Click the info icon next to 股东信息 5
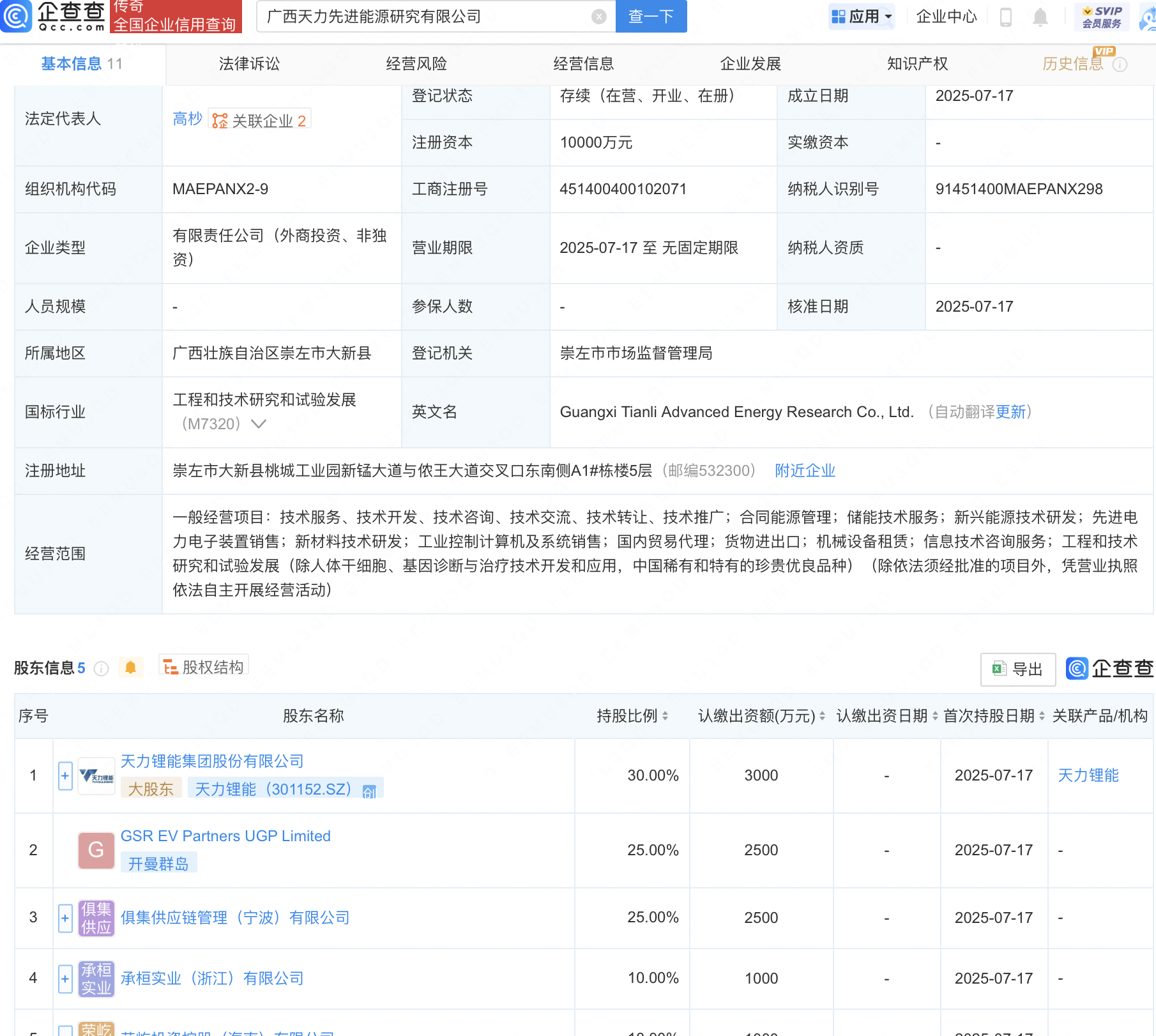This screenshot has height=1036, width=1156. tap(100, 668)
